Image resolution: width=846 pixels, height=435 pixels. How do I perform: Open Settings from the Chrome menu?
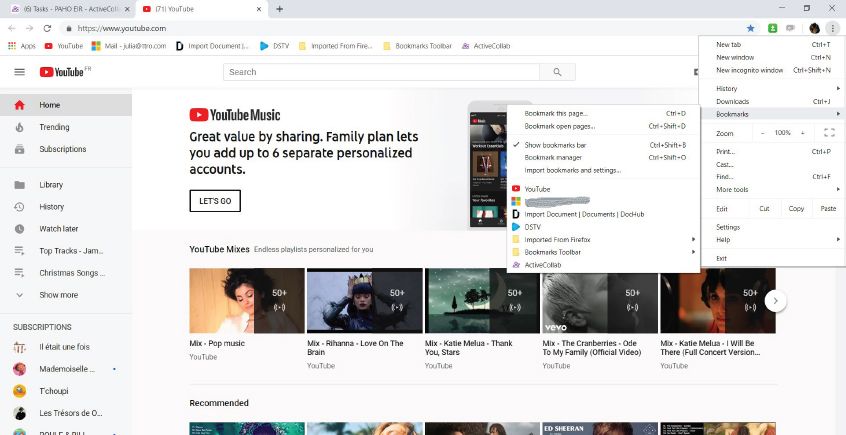click(728, 227)
